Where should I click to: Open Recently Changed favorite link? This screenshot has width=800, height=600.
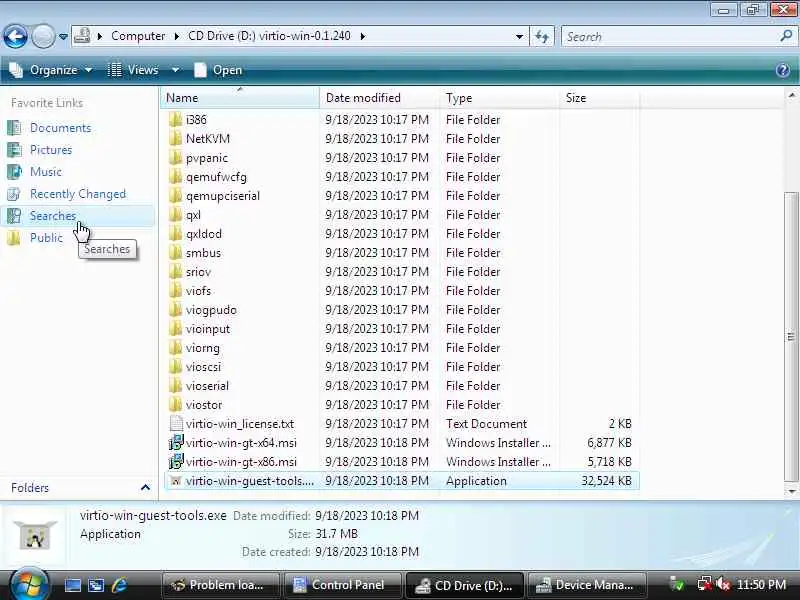[78, 194]
